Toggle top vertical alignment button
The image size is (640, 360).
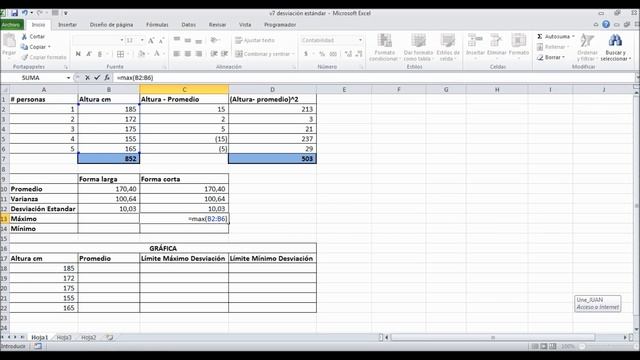click(177, 40)
